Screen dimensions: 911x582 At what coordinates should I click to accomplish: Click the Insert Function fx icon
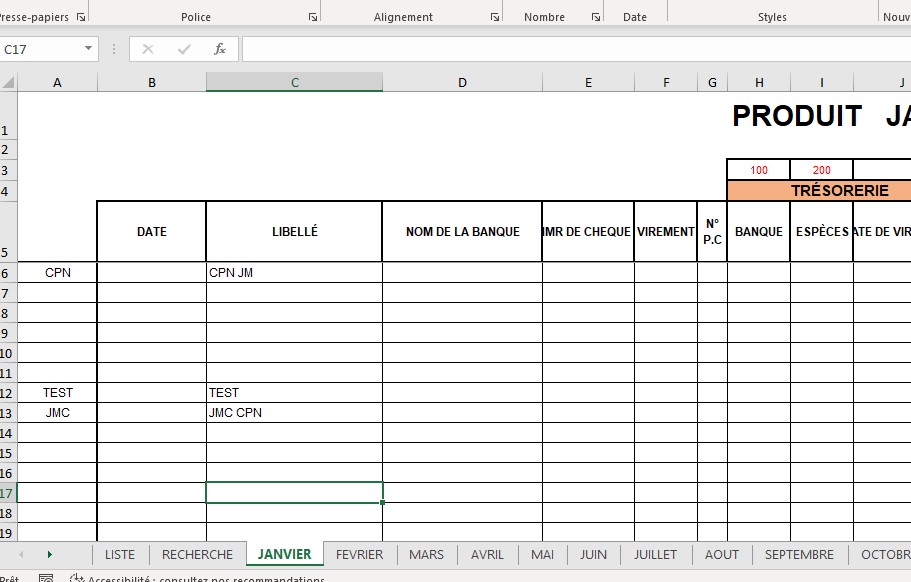(x=219, y=49)
